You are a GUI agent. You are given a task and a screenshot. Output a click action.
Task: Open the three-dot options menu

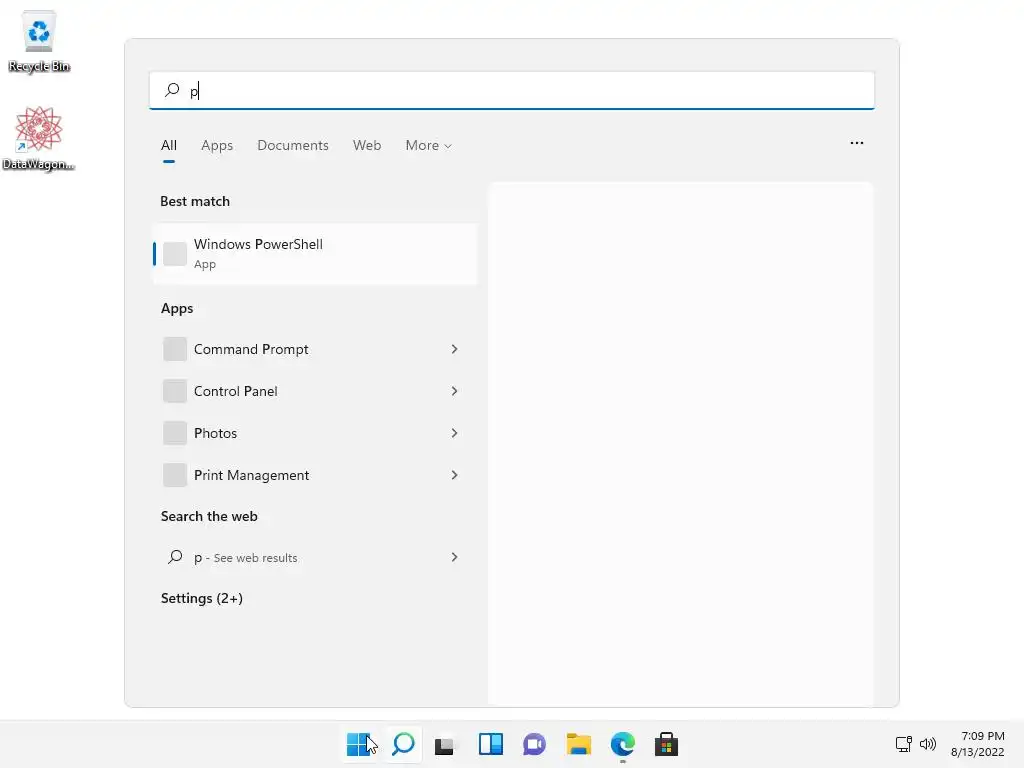(857, 143)
